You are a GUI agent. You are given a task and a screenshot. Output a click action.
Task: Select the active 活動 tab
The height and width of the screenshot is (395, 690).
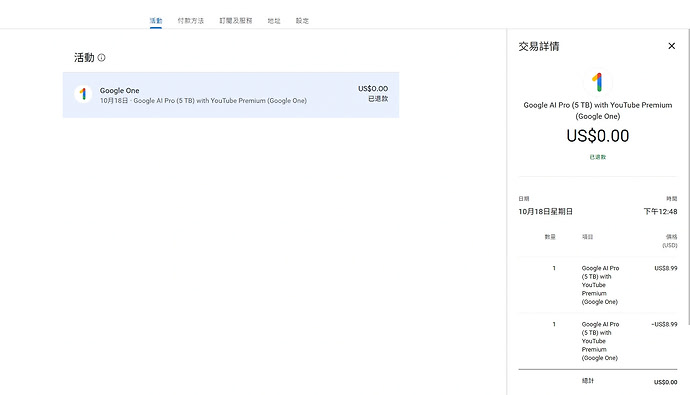click(x=156, y=21)
